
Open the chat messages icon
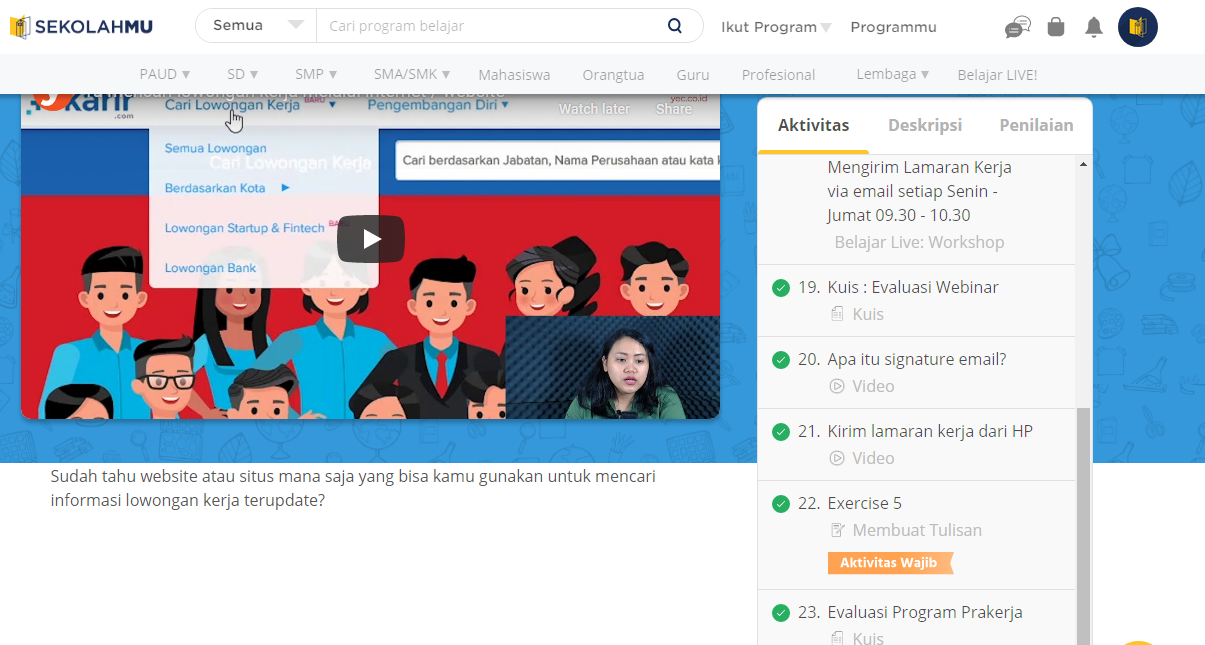1017,27
